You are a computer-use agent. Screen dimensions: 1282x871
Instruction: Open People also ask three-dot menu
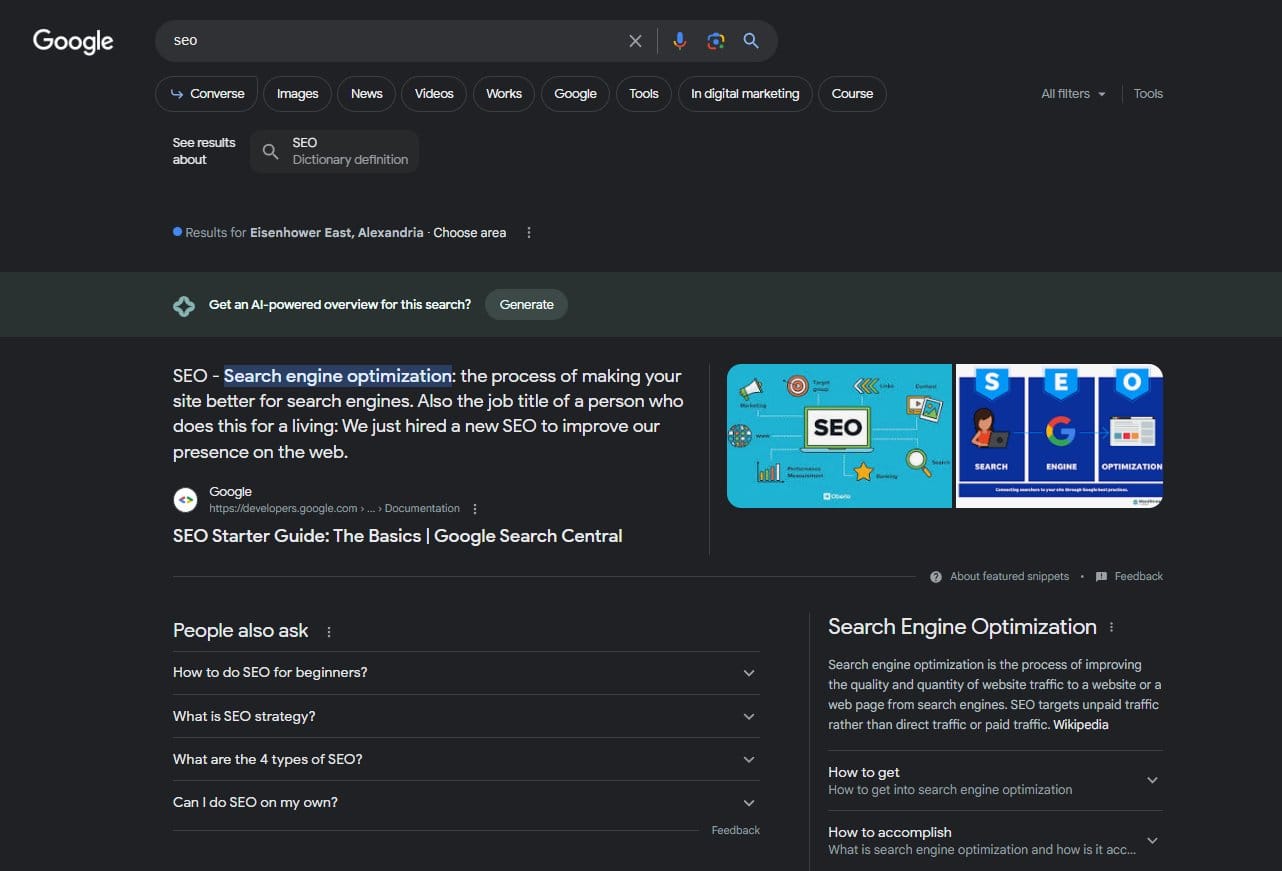tap(329, 632)
